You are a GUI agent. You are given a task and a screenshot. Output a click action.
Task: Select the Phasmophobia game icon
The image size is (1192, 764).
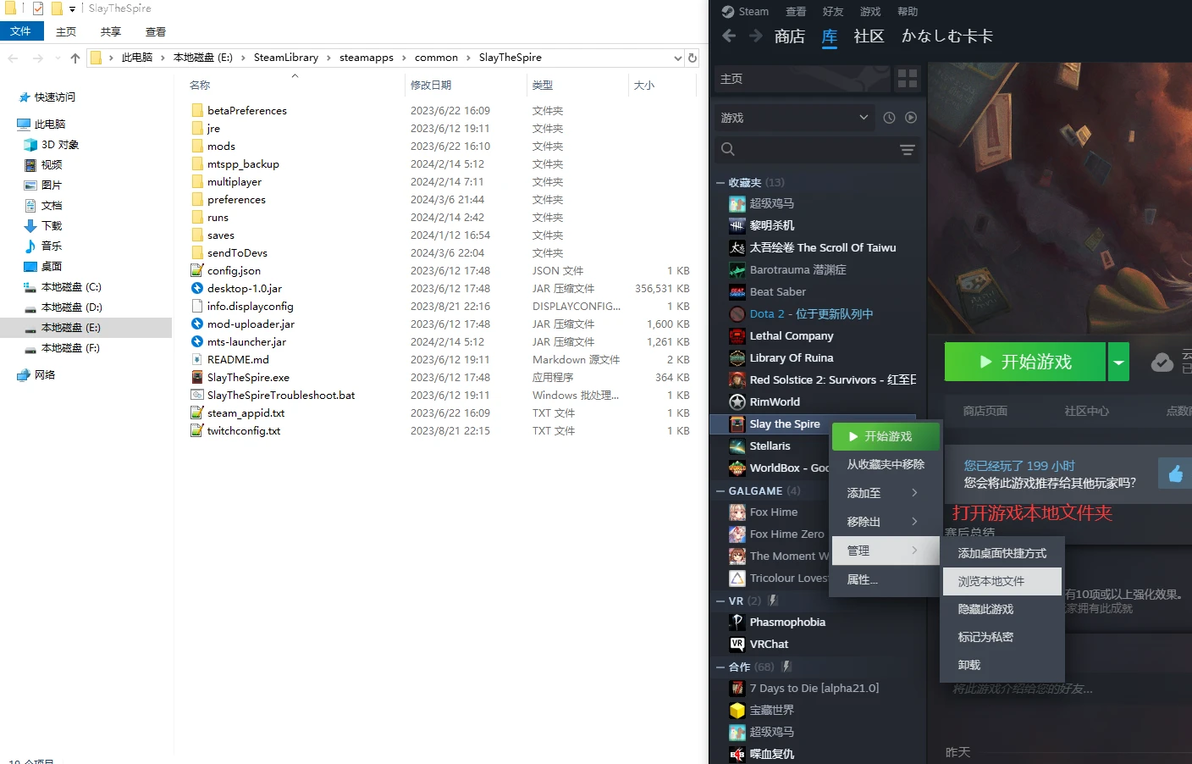[x=737, y=622]
